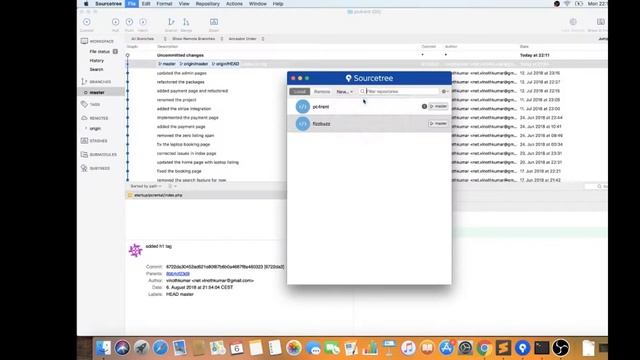
Task: Open the Edit menu
Action: pyautogui.click(x=146, y=4)
